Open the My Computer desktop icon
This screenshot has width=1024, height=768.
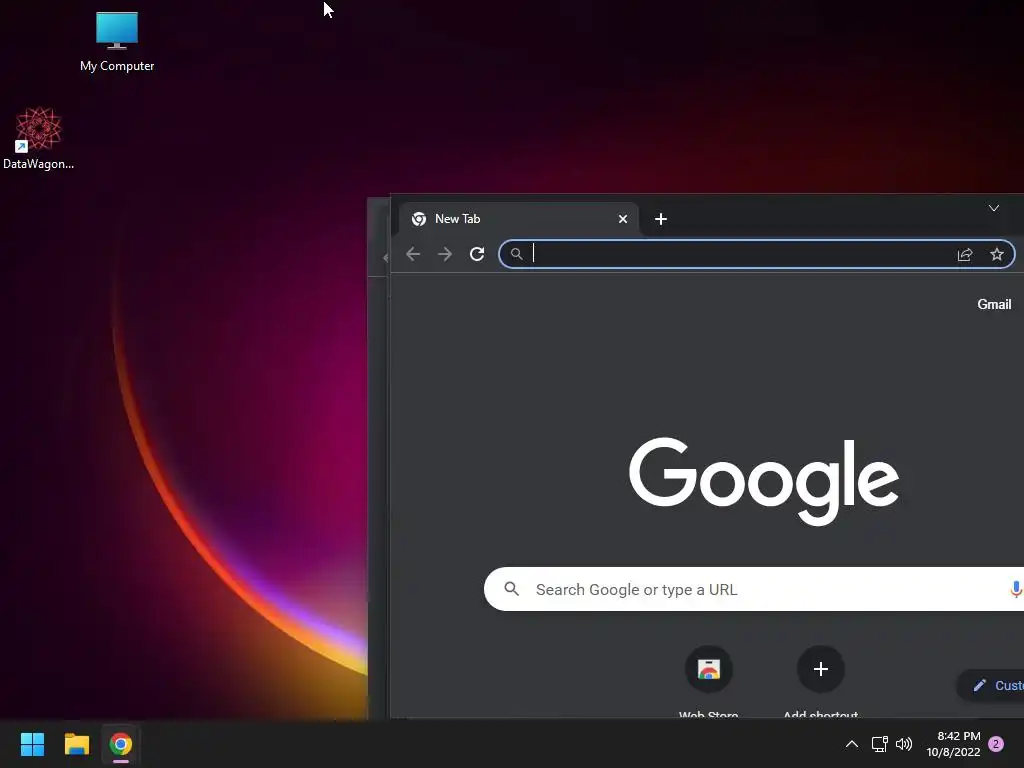point(117,41)
